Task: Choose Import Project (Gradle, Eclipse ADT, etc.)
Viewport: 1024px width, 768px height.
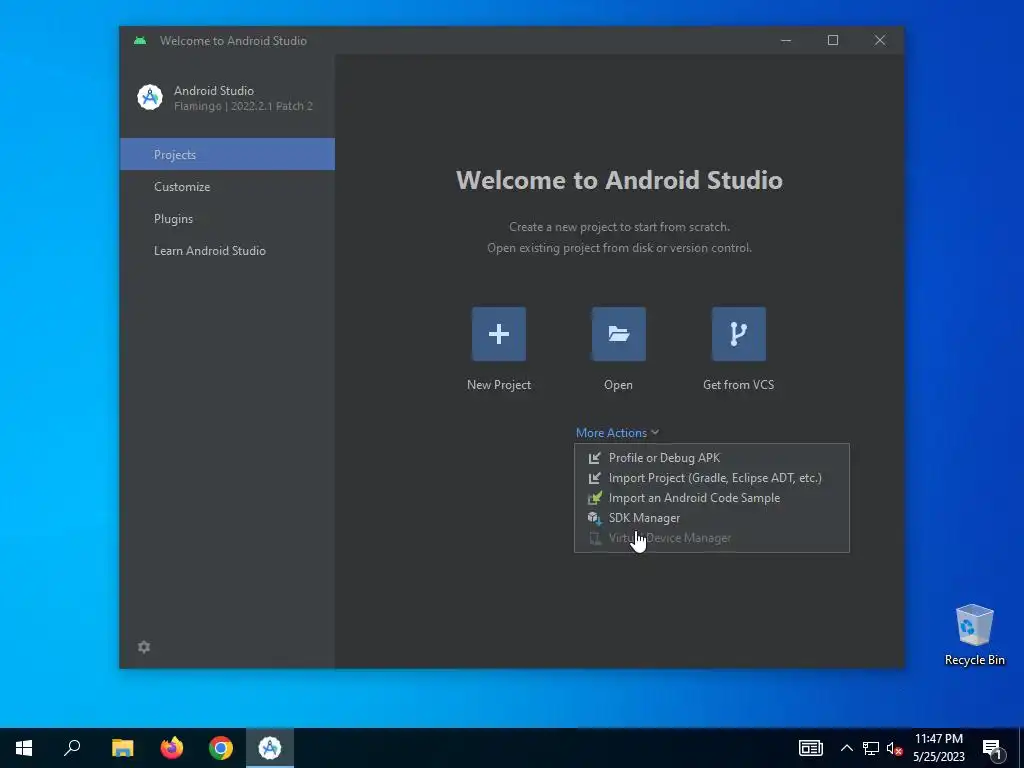Action: pyautogui.click(x=712, y=478)
